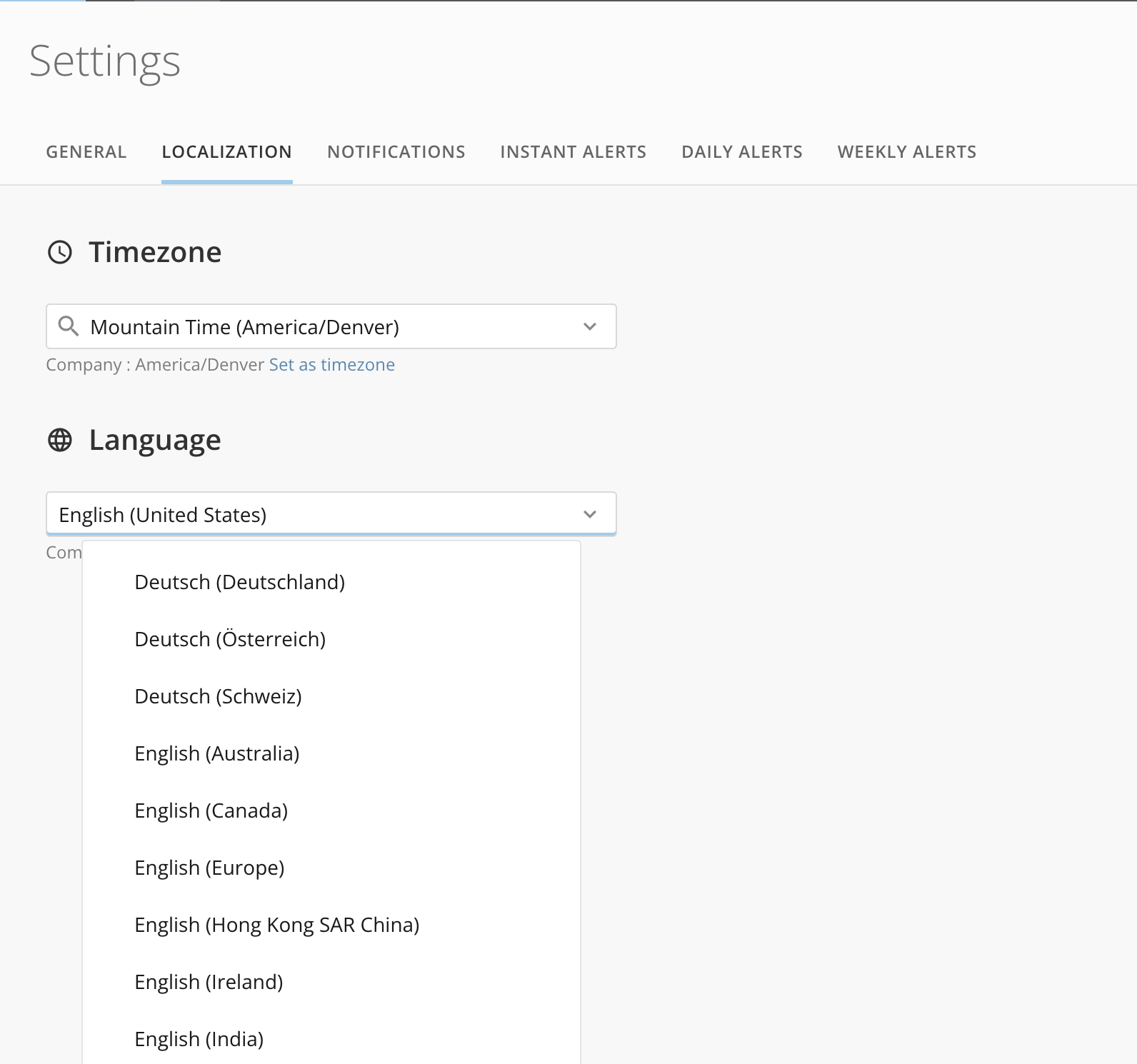Select Deutsch (Deutschland) from language list

coord(240,582)
